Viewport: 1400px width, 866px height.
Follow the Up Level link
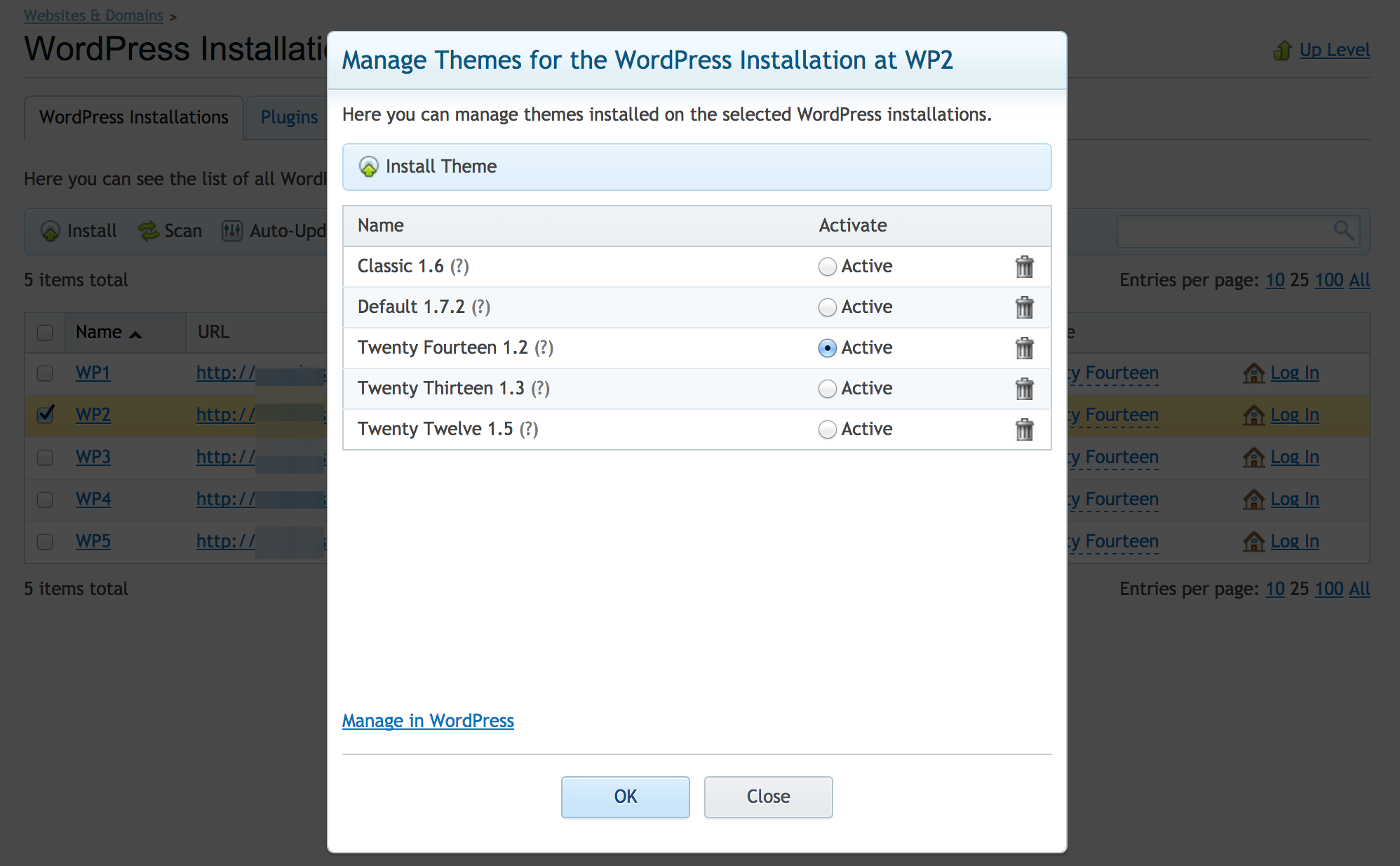coord(1334,51)
